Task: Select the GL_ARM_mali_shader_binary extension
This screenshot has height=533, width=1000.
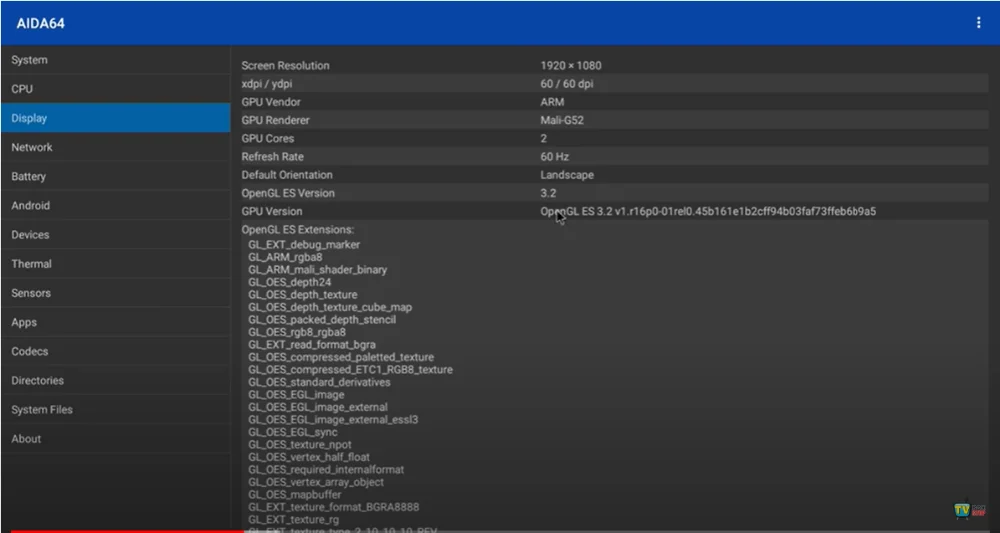Action: 318,270
